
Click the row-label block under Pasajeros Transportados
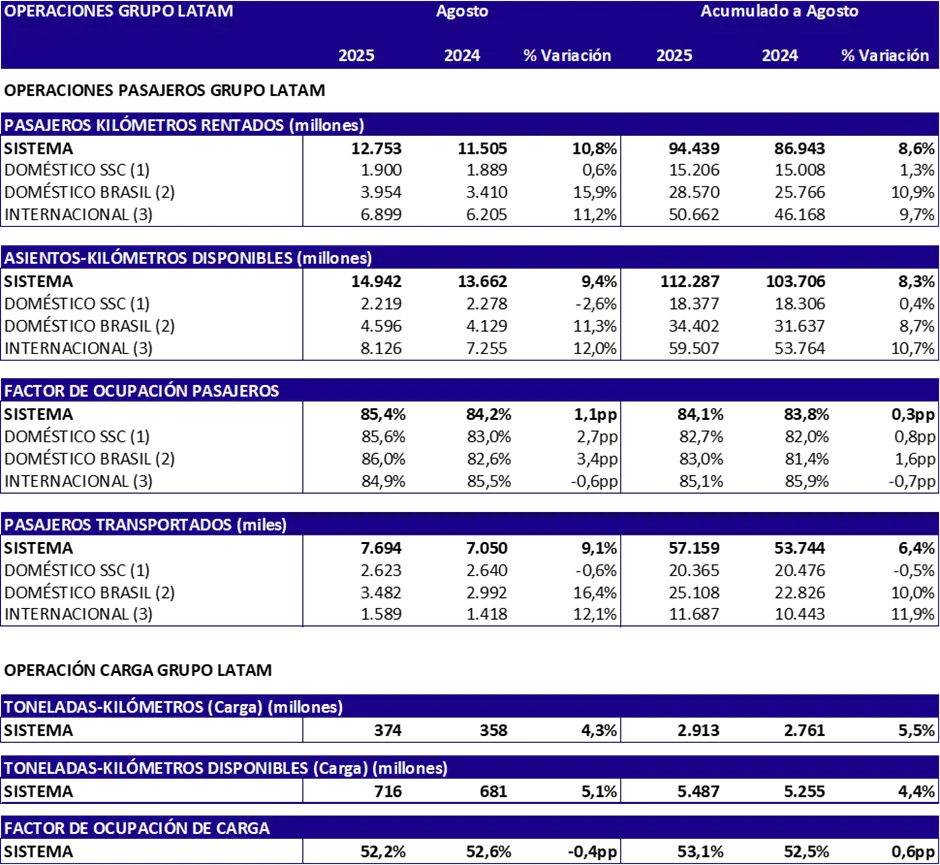[150, 581]
